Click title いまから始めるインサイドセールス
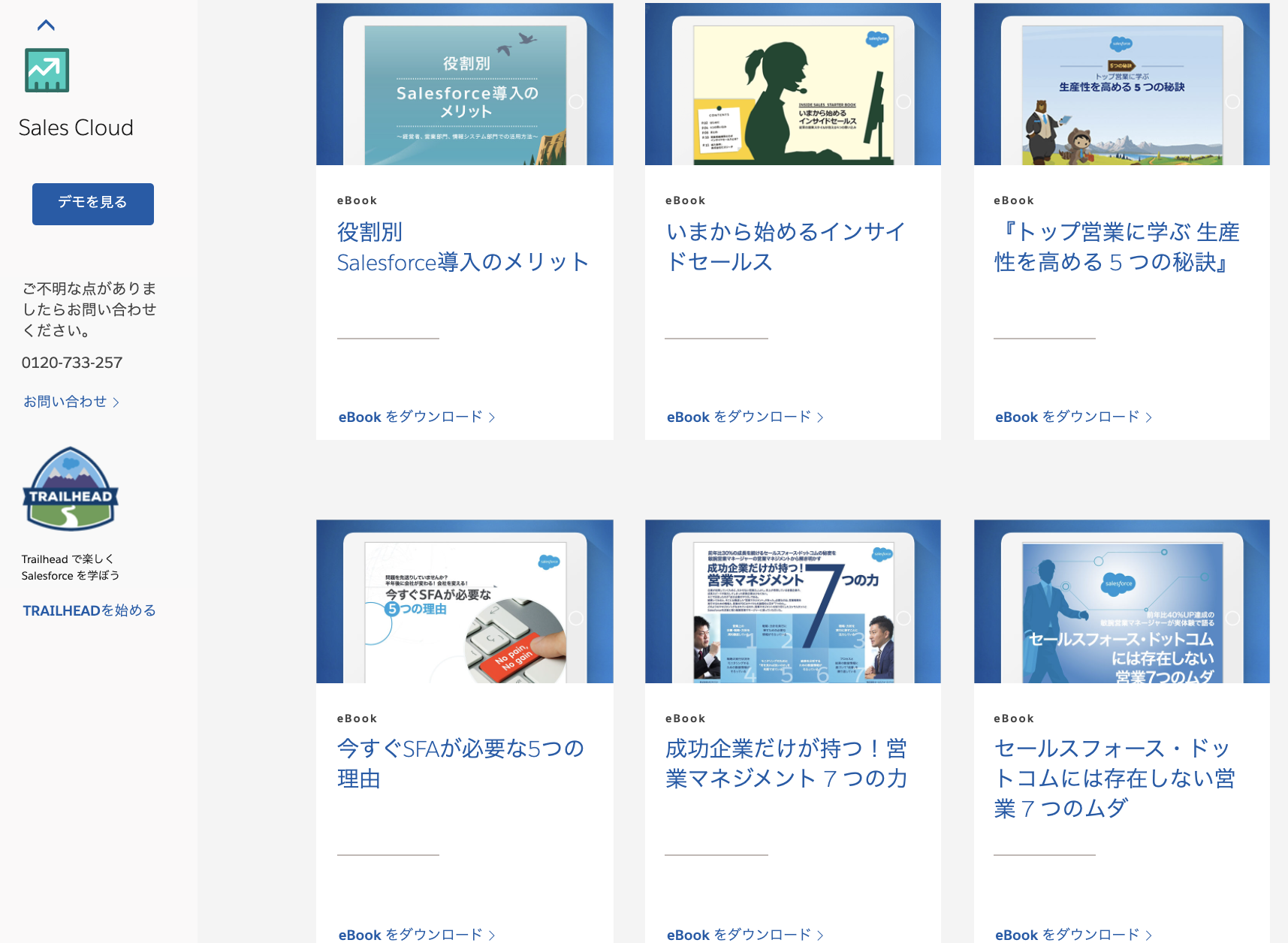This screenshot has width=1288, height=943. pyautogui.click(x=786, y=247)
